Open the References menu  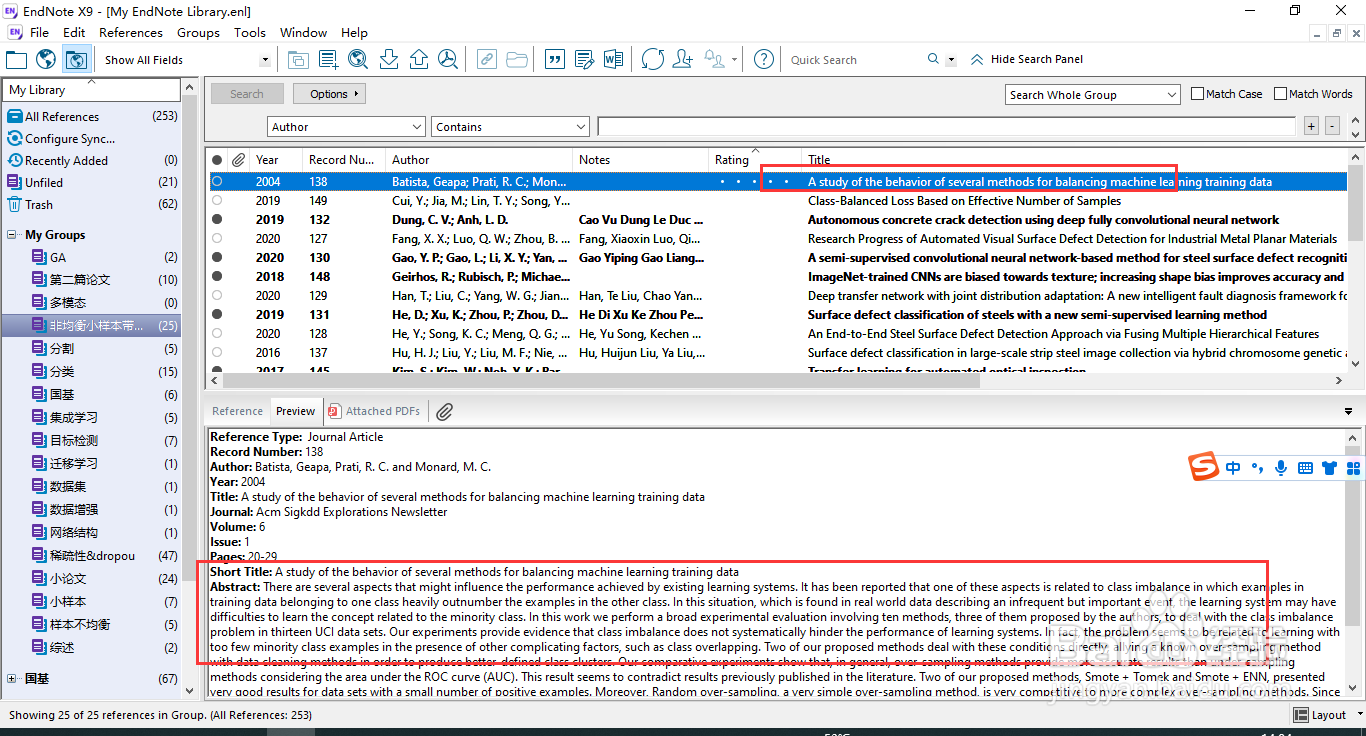pos(131,32)
